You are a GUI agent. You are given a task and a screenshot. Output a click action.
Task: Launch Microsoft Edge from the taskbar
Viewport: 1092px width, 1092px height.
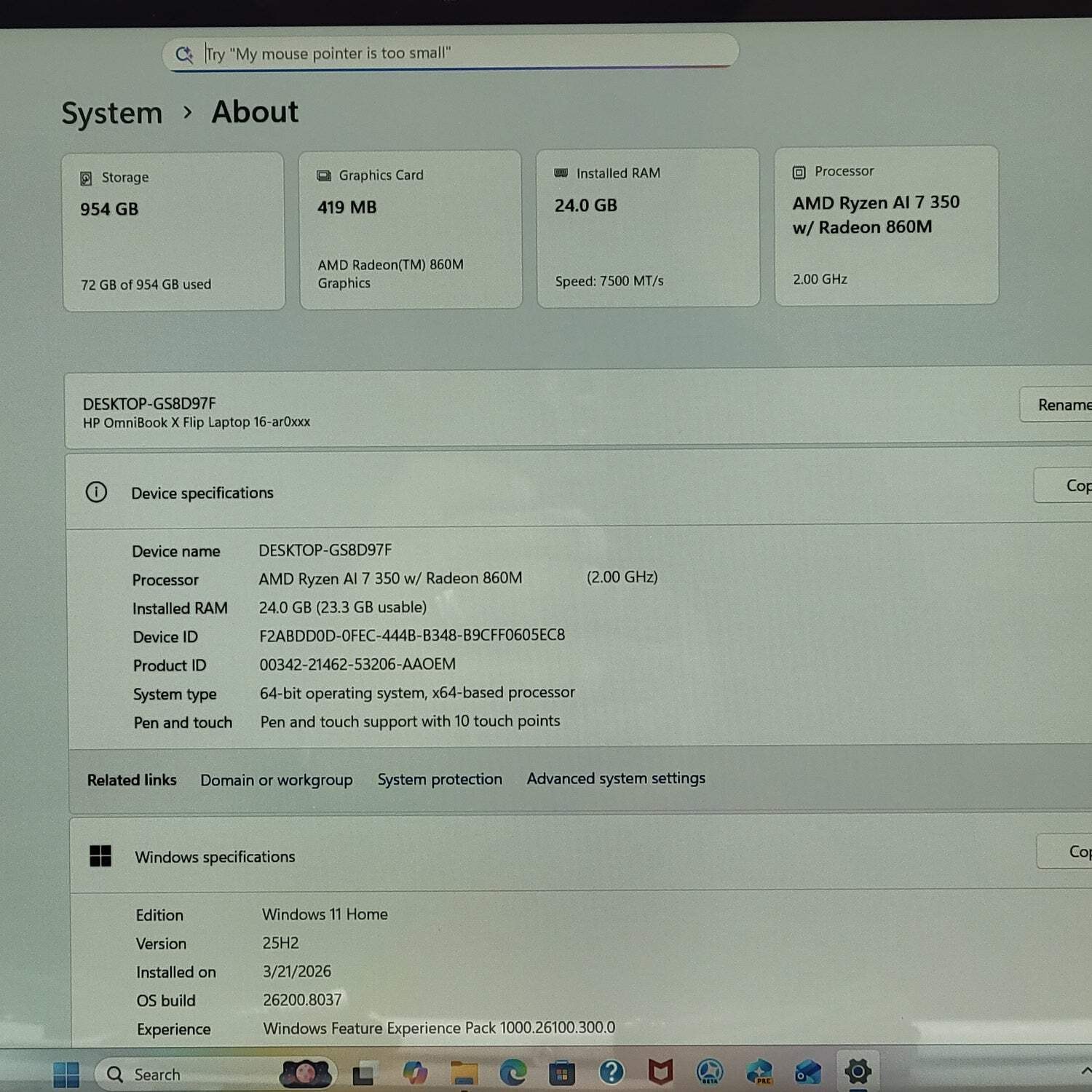(513, 1072)
